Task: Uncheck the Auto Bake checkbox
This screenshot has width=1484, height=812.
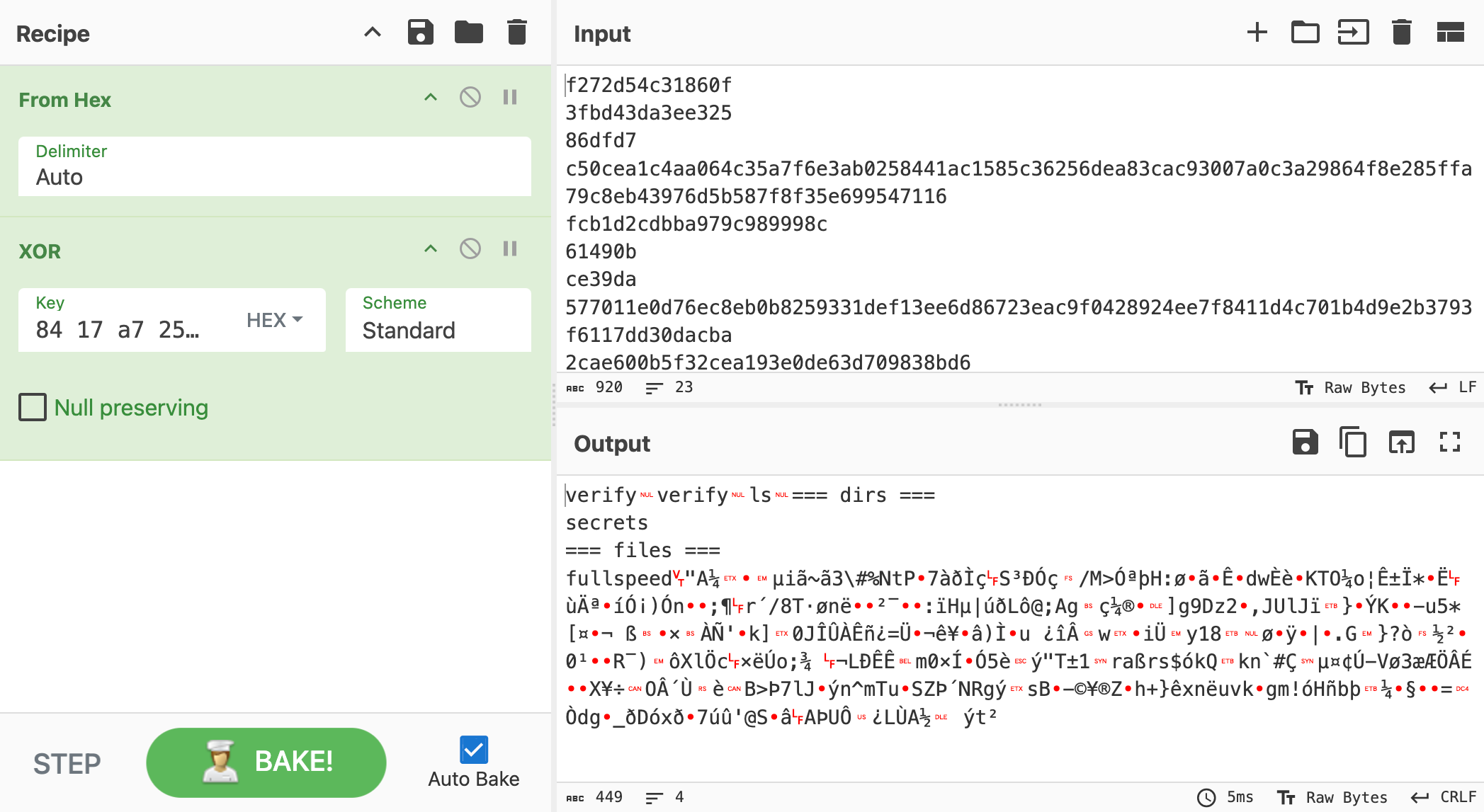Action: pyautogui.click(x=473, y=750)
